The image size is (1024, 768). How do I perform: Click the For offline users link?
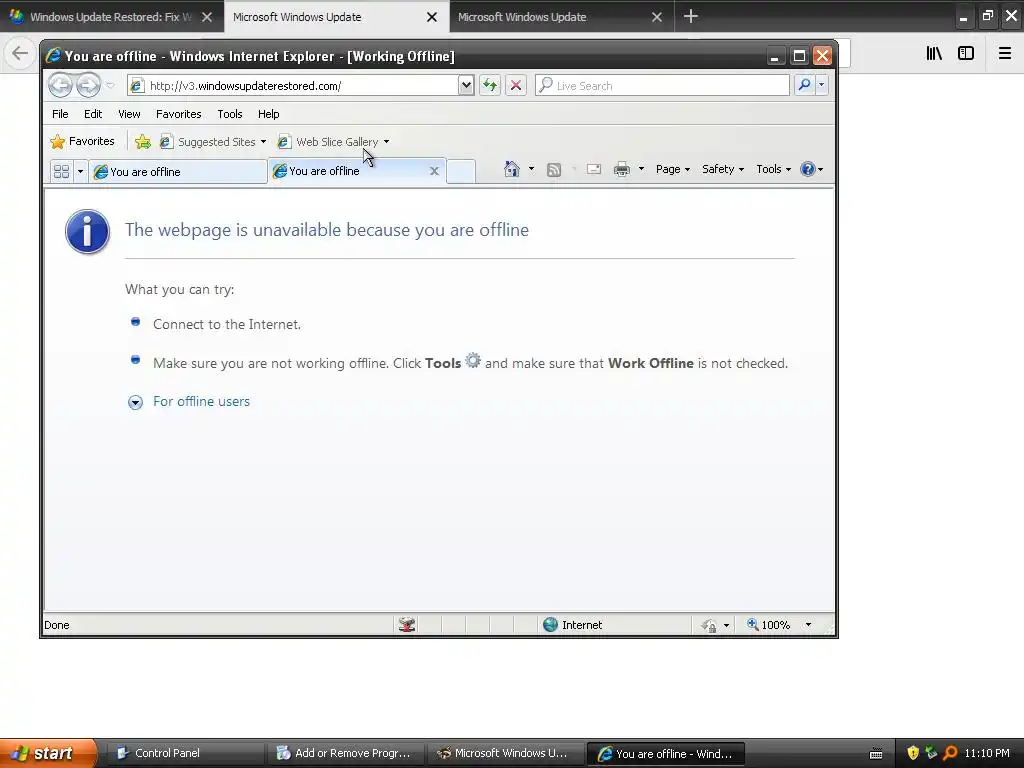coord(201,402)
